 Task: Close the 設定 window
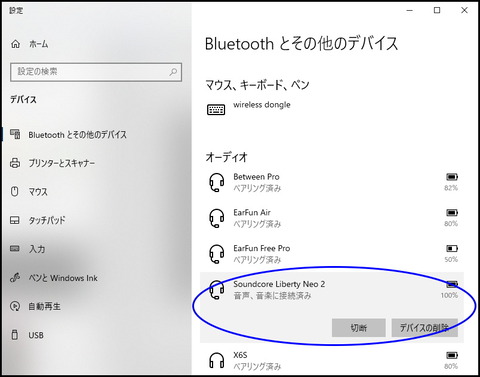point(464,11)
